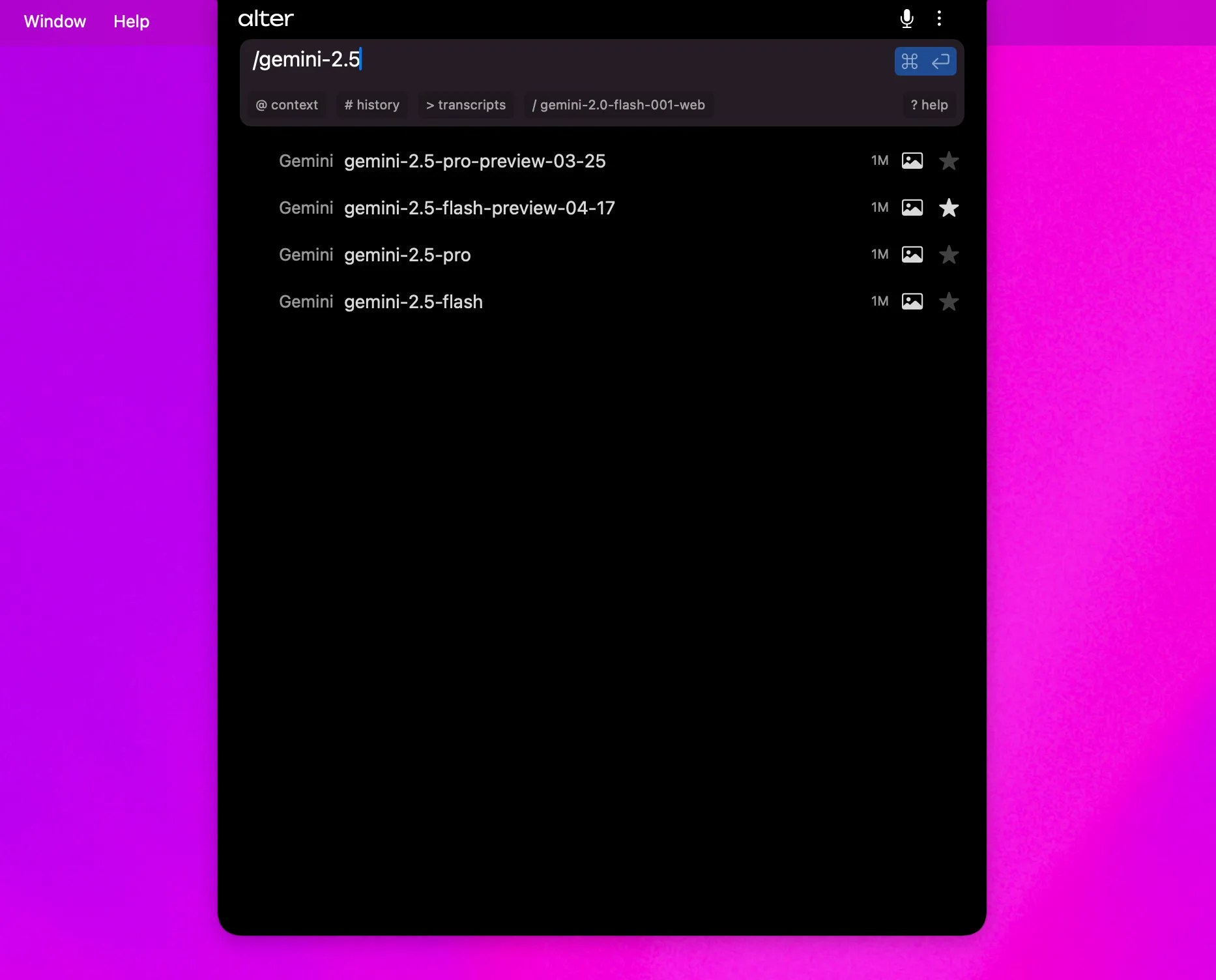The image size is (1216, 980).
Task: Open the > transcripts chip
Action: tap(466, 105)
